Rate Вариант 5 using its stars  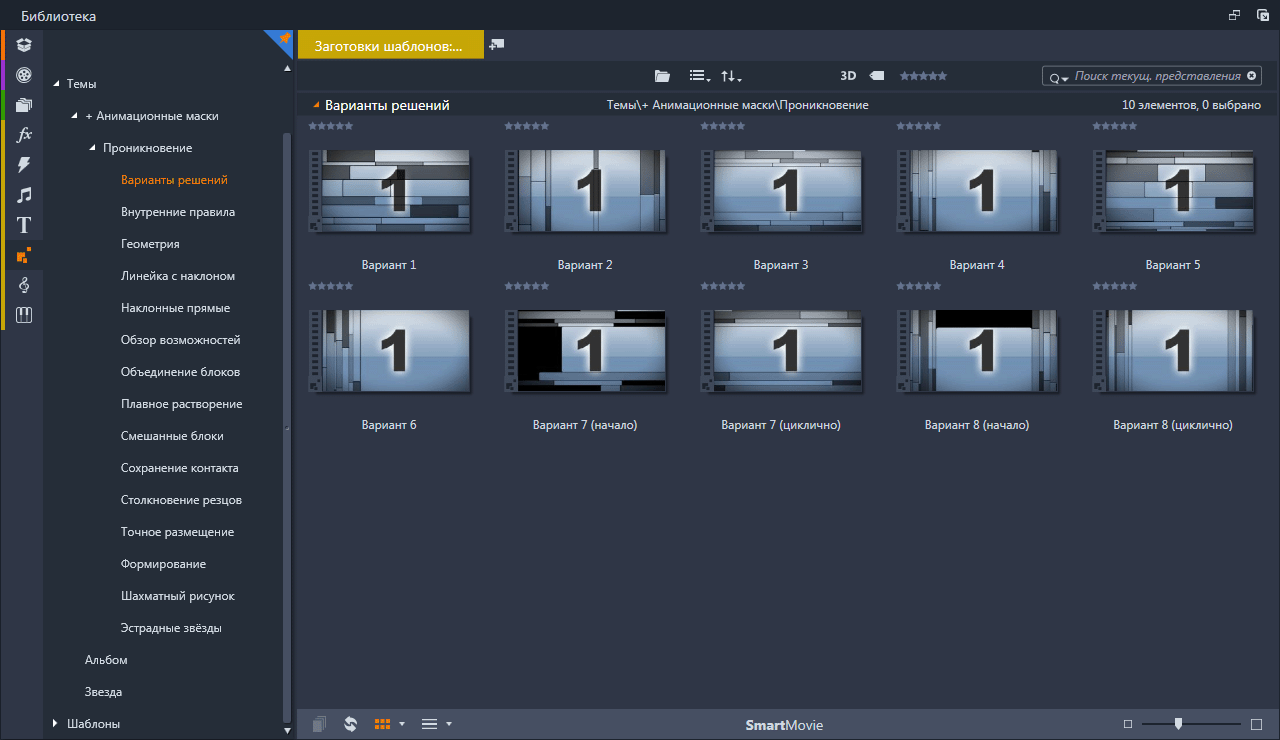(1115, 127)
